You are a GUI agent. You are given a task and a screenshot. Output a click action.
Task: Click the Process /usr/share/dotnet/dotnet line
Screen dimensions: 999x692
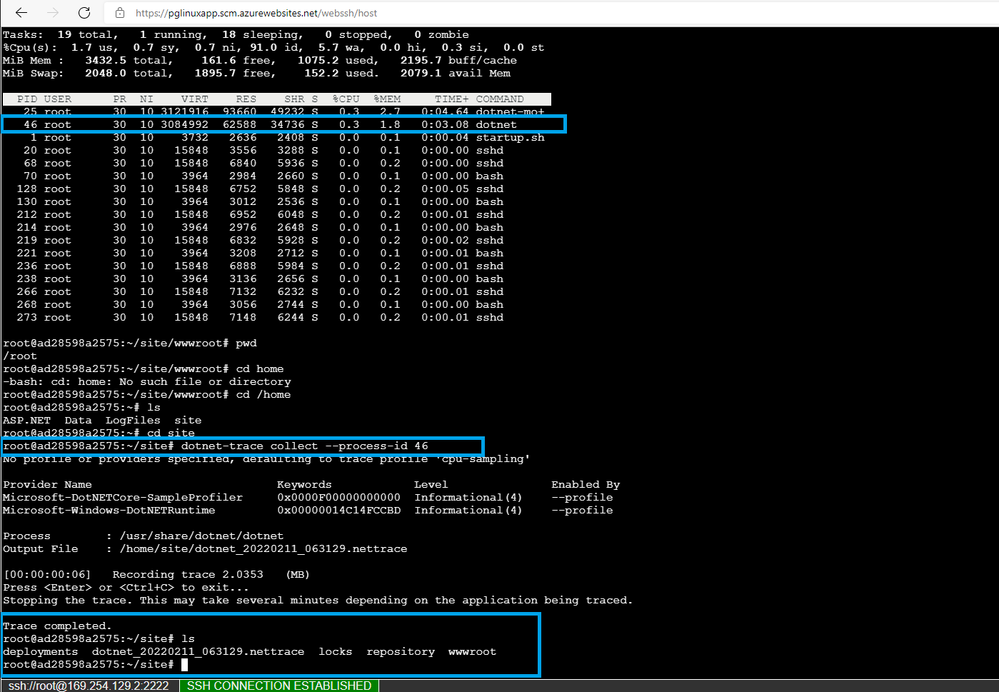[x=143, y=536]
